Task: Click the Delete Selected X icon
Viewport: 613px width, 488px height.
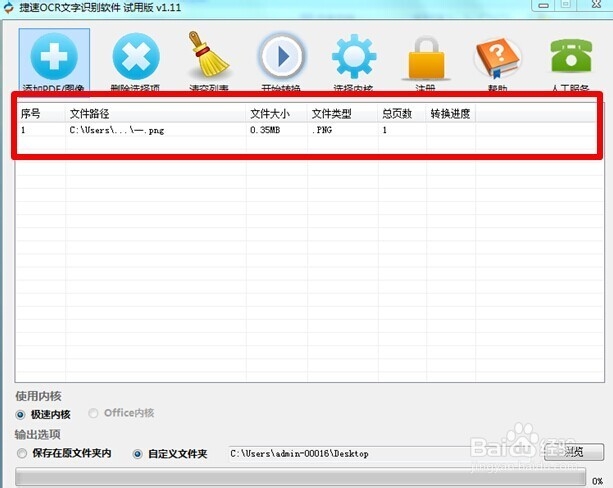Action: click(136, 56)
